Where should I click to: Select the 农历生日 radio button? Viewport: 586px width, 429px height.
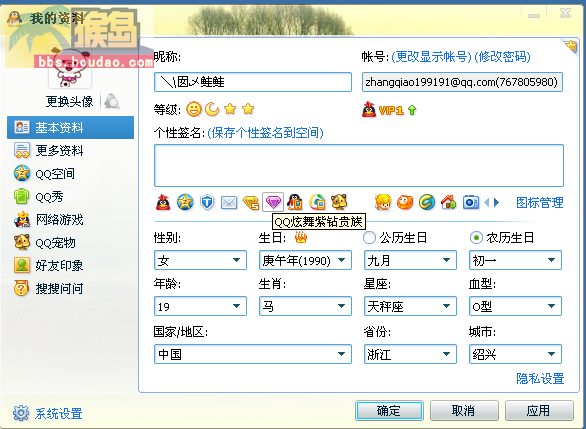(x=476, y=238)
